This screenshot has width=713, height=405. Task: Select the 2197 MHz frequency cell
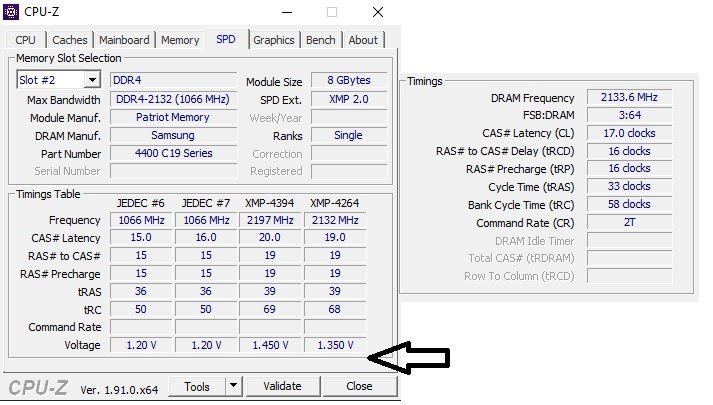[270, 220]
